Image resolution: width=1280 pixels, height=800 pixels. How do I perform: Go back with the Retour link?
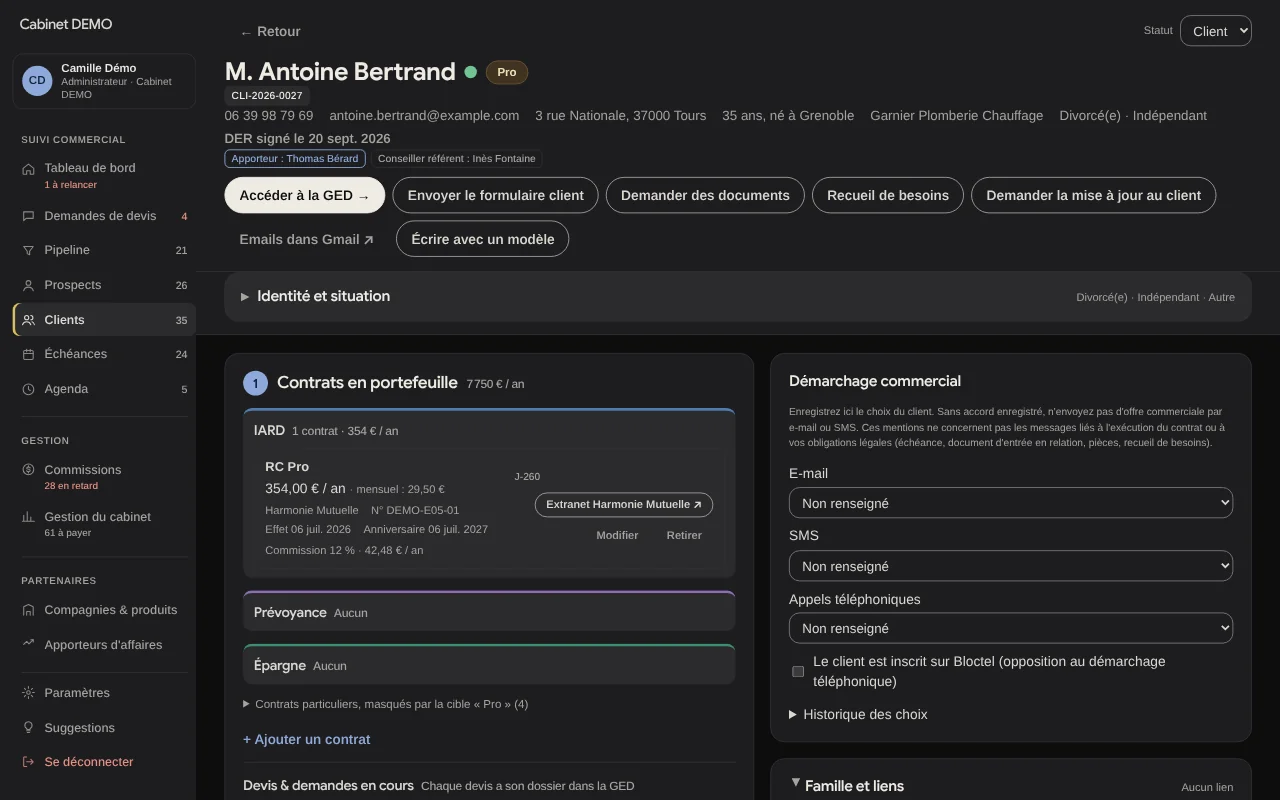[270, 32]
